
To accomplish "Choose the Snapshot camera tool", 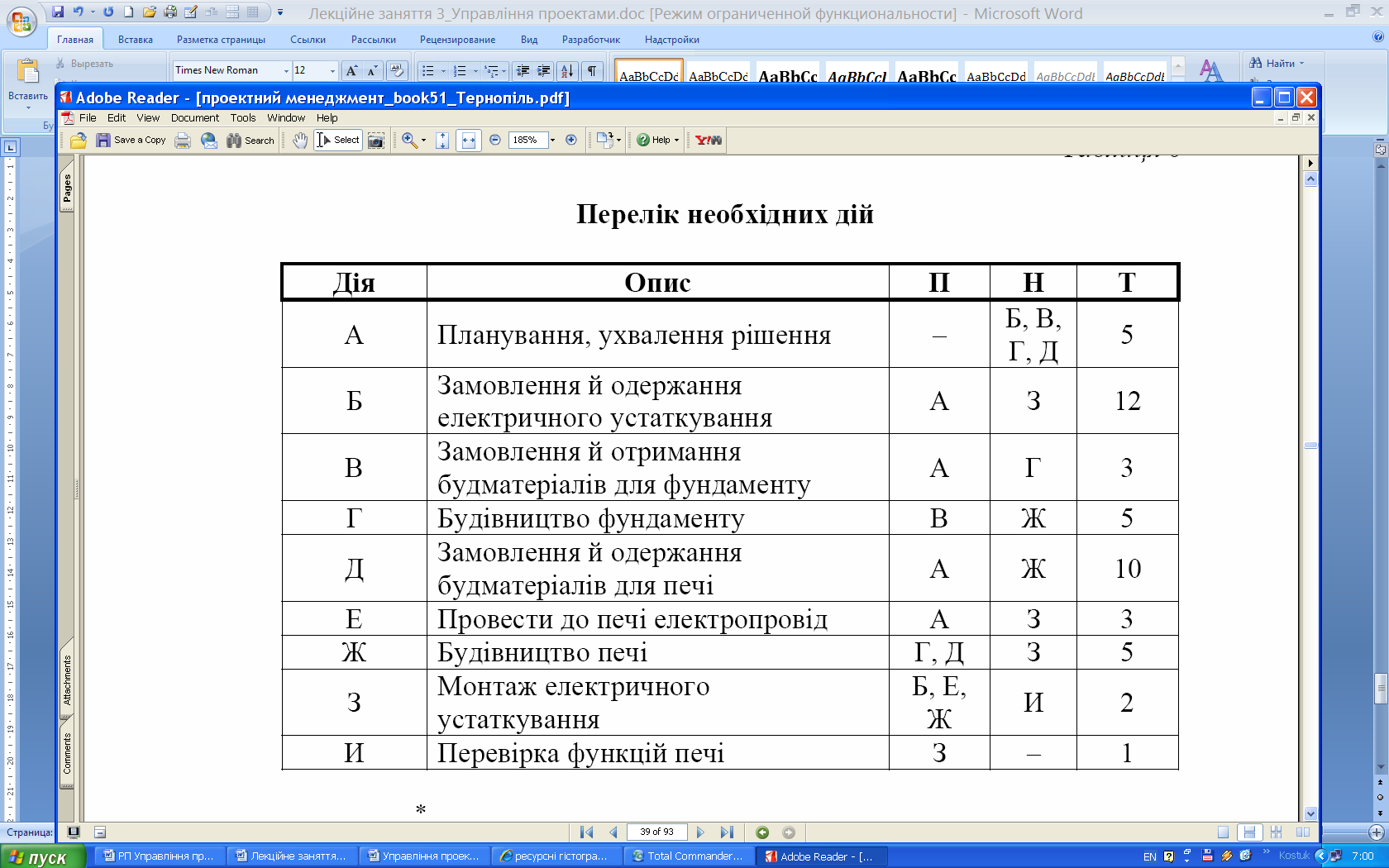I will click(376, 141).
